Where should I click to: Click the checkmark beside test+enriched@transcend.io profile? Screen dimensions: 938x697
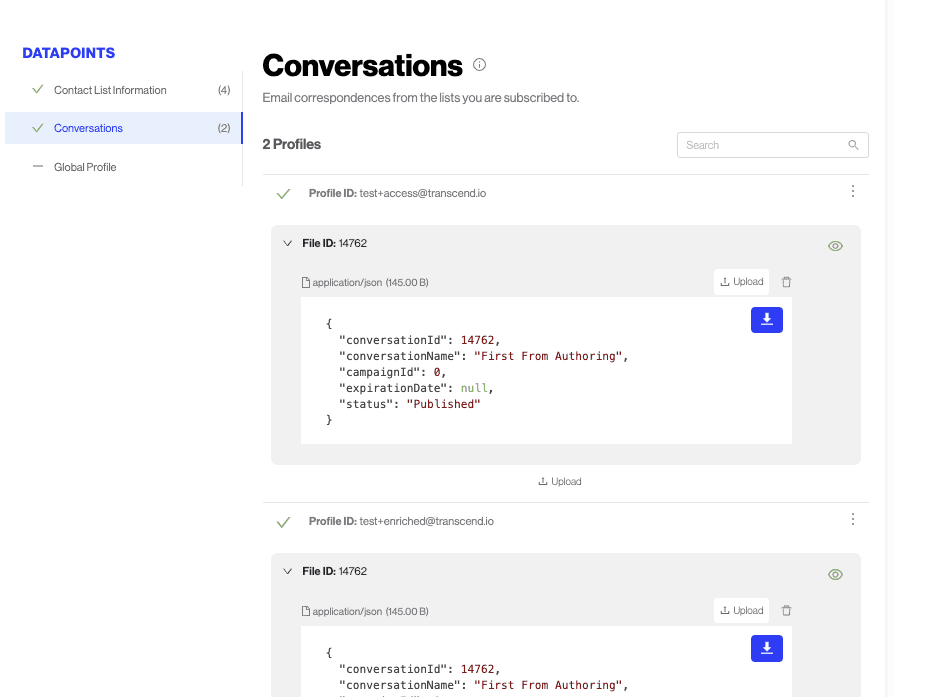coord(284,522)
